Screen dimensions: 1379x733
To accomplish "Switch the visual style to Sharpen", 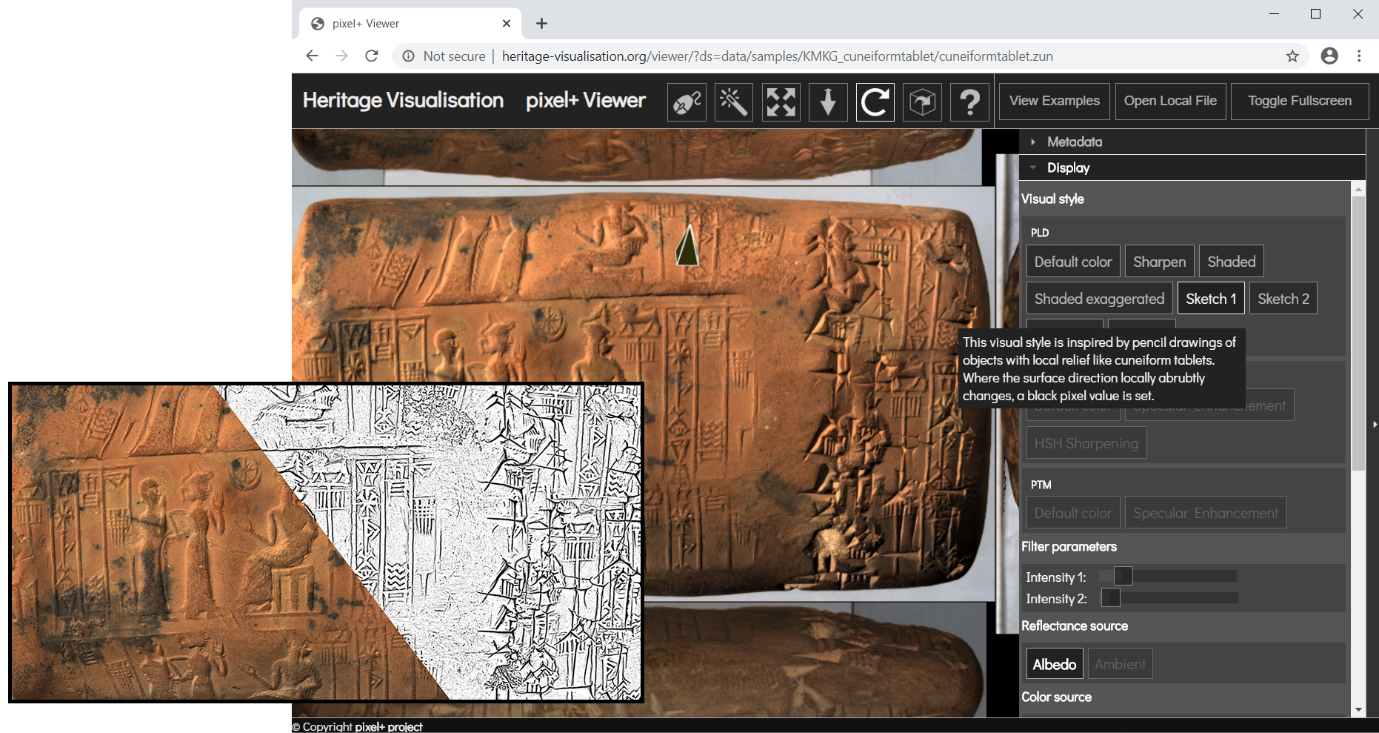I will [1159, 262].
